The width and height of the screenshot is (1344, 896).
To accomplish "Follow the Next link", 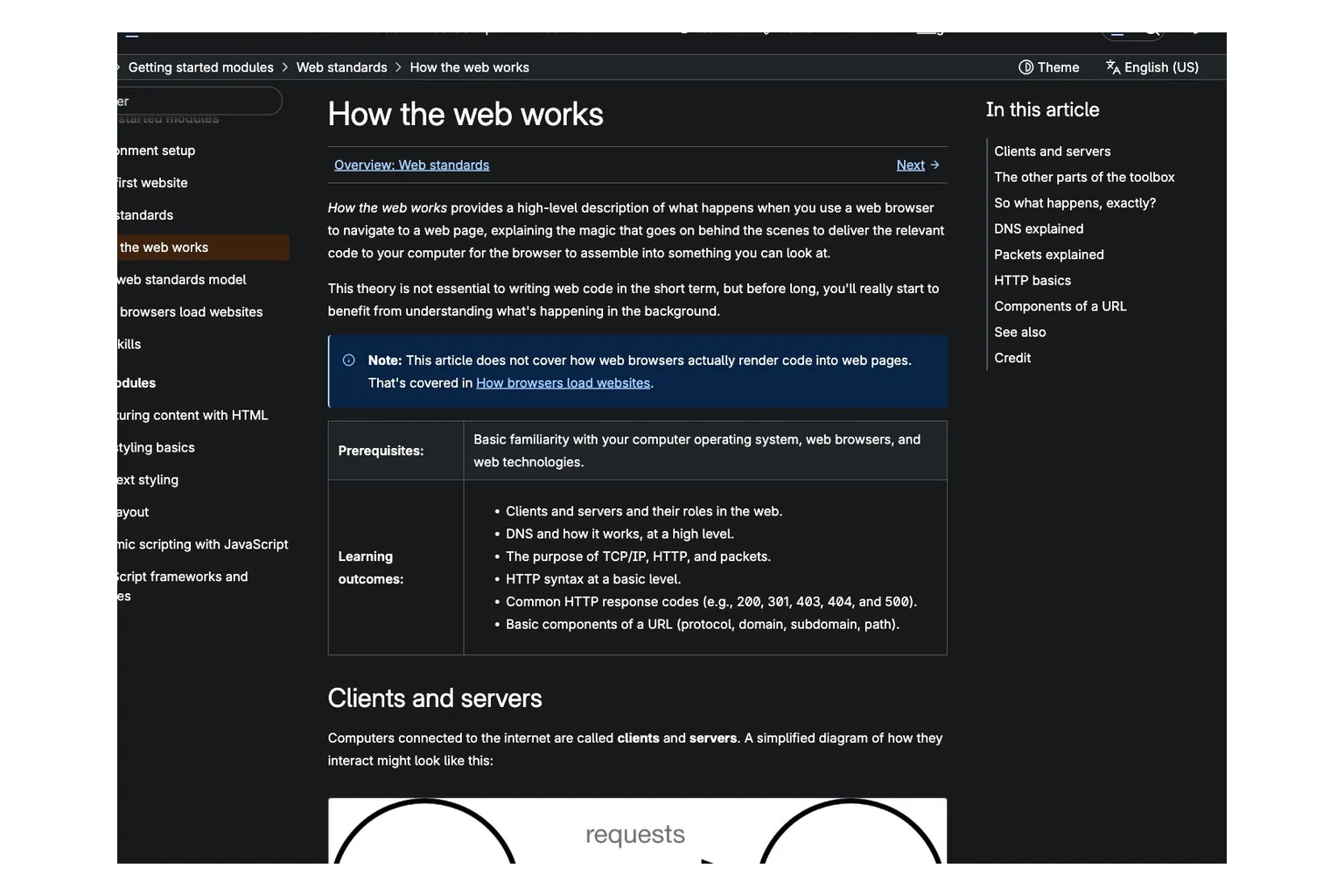I will click(x=910, y=164).
